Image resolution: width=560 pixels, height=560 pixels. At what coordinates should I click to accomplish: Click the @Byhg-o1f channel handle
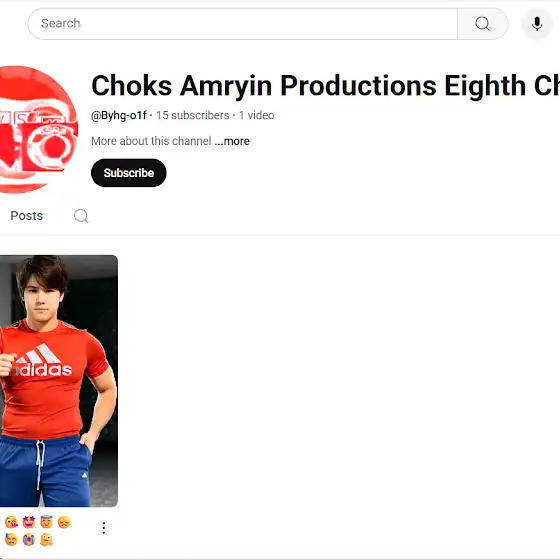click(119, 115)
